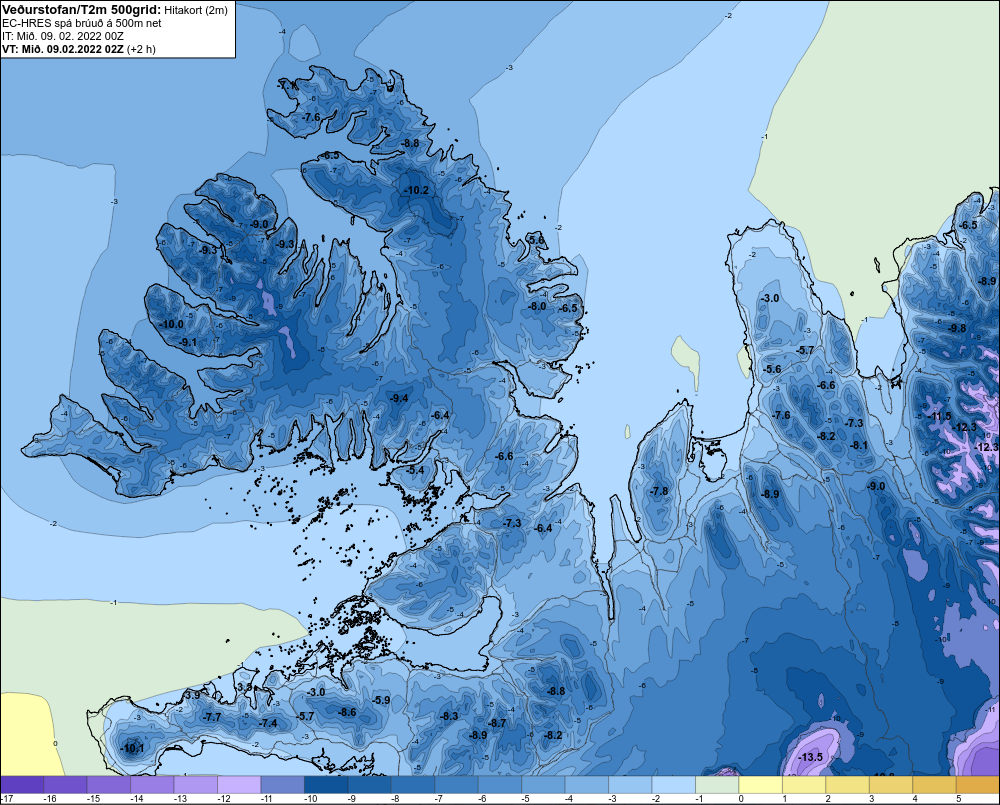Click the title text 'Veðurstofan/T2m 500grid:'
Screen dimensions: 1000x805
(82, 10)
